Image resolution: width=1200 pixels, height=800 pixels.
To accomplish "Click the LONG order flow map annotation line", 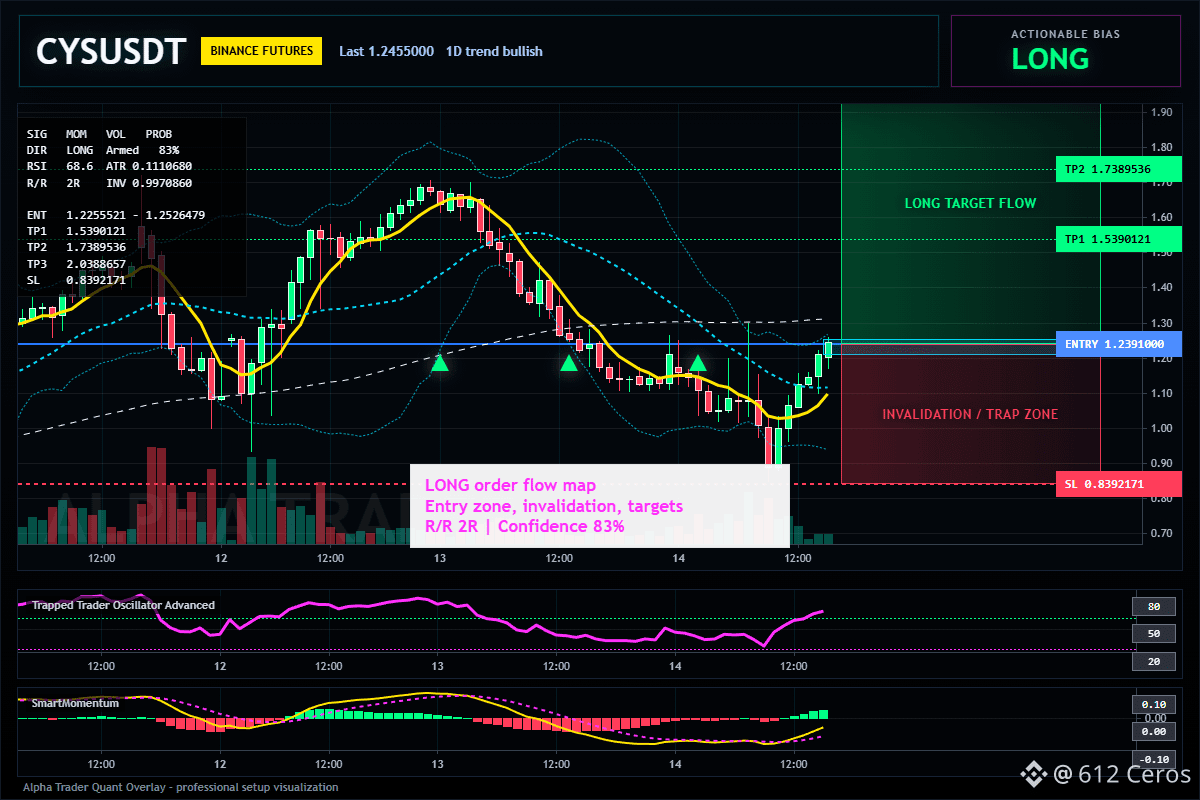I will [x=510, y=486].
